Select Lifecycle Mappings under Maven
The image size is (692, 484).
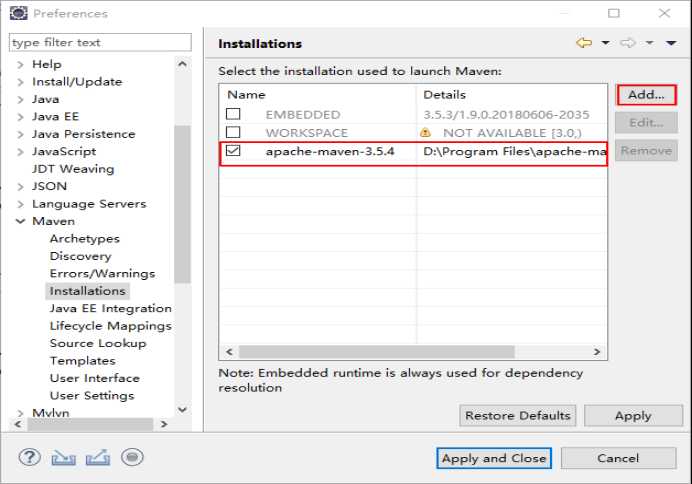point(110,326)
